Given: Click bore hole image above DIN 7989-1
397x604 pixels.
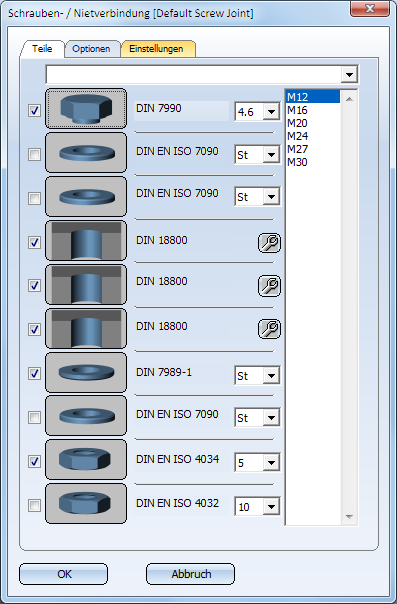Looking at the screenshot, I should coord(86,328).
